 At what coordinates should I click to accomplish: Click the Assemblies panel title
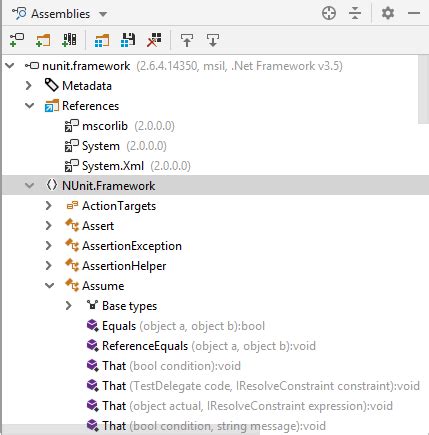point(60,14)
